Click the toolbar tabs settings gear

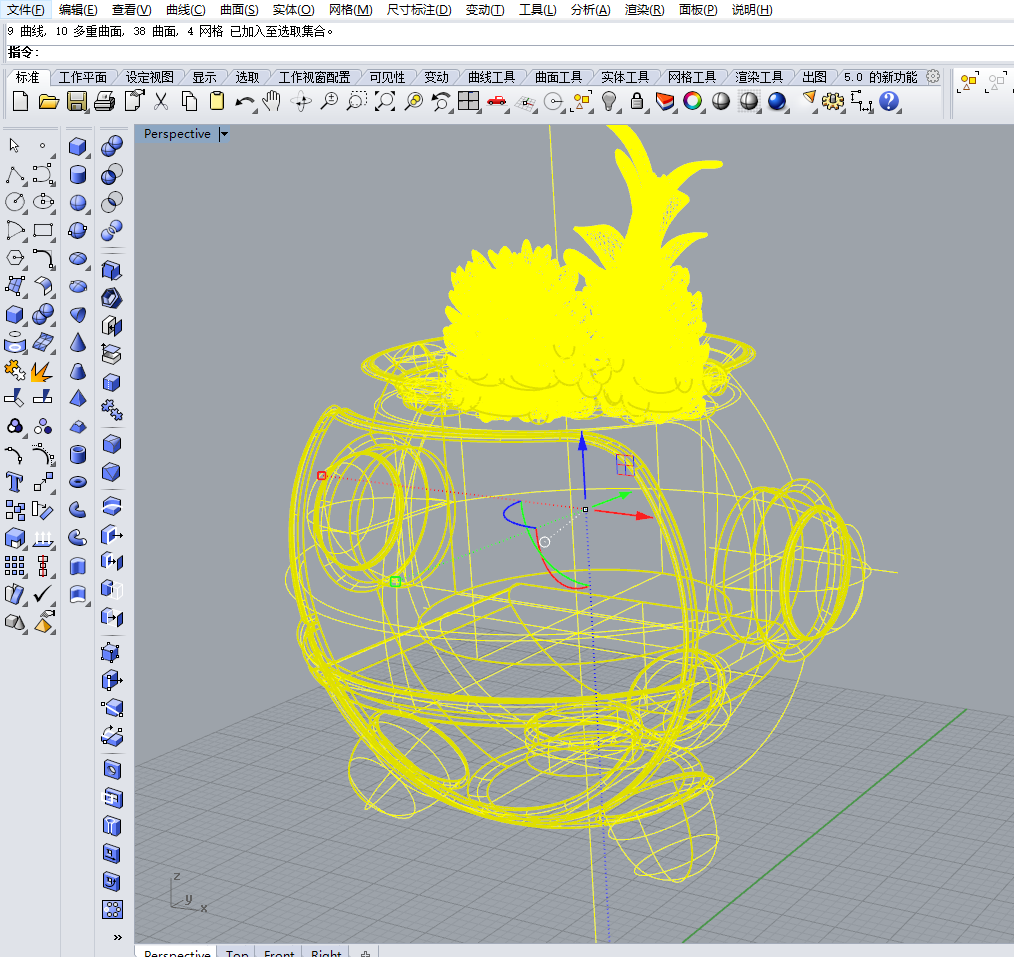coord(933,76)
